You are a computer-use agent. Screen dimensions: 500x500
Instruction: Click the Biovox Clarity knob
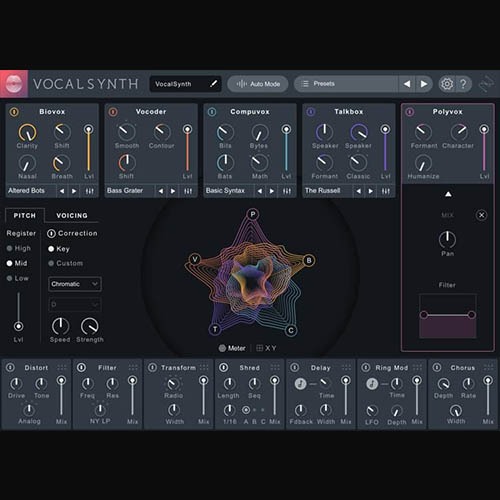pos(27,133)
